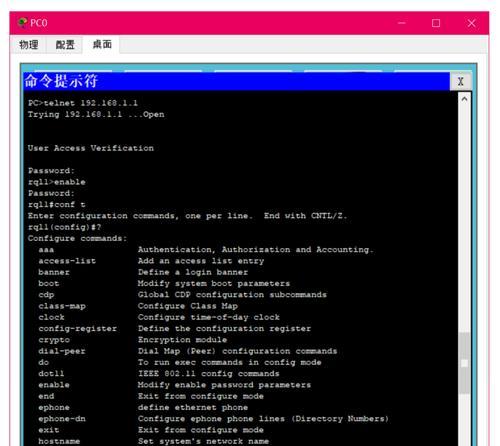Close the 命令提示符 panel with X
This screenshot has height=446, width=500.
[460, 81]
